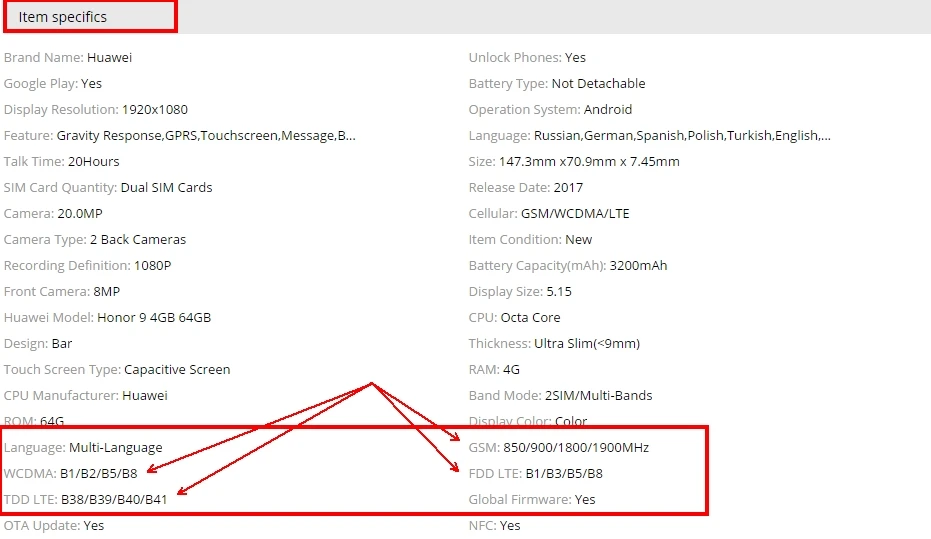
Task: Click Thickness: Ultra Slim(<9mm) entry
Action: click(x=555, y=344)
